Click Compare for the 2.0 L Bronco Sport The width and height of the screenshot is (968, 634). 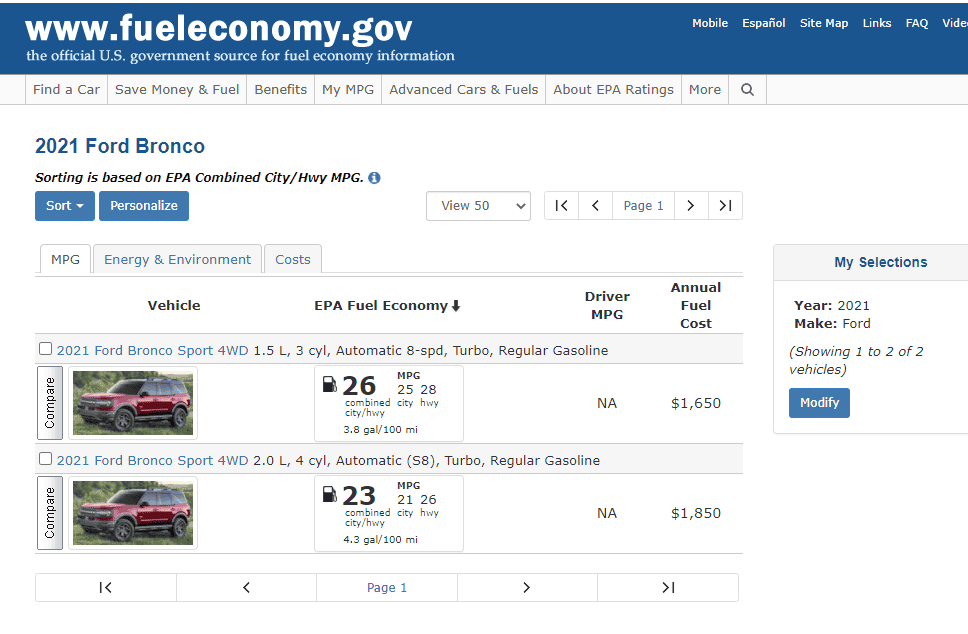pyautogui.click(x=50, y=513)
